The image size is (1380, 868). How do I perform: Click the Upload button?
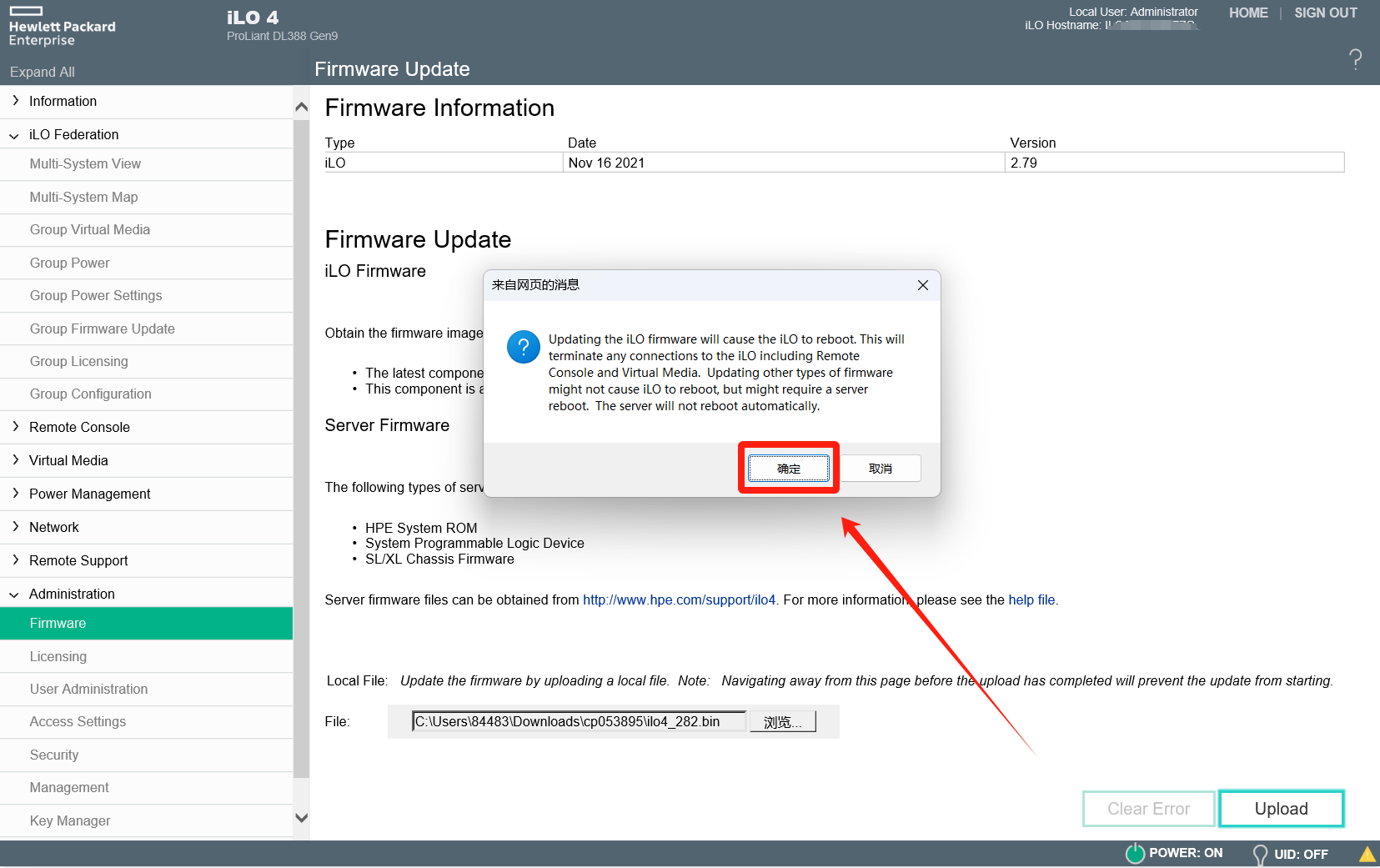coord(1281,809)
